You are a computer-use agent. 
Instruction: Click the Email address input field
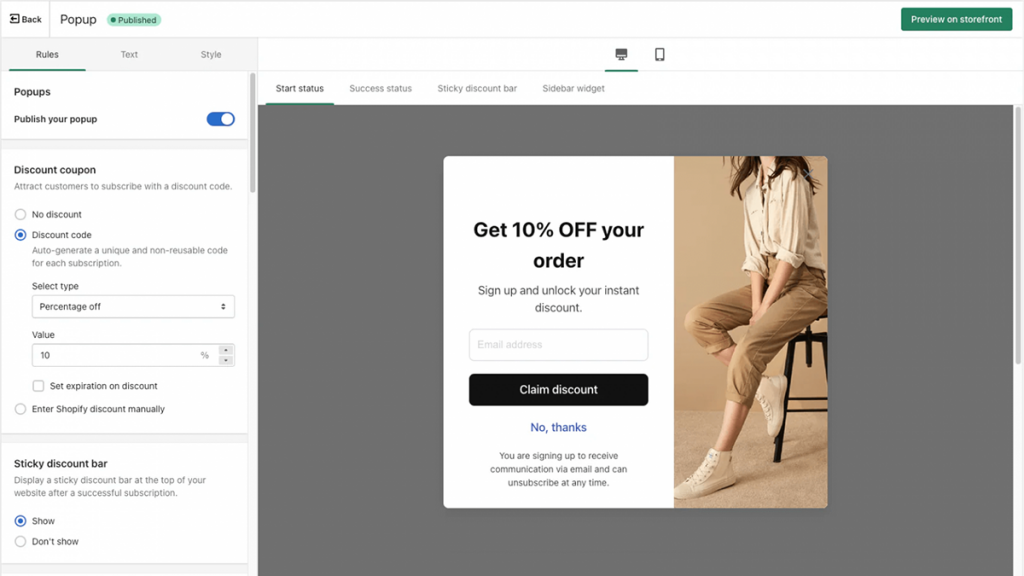558,344
